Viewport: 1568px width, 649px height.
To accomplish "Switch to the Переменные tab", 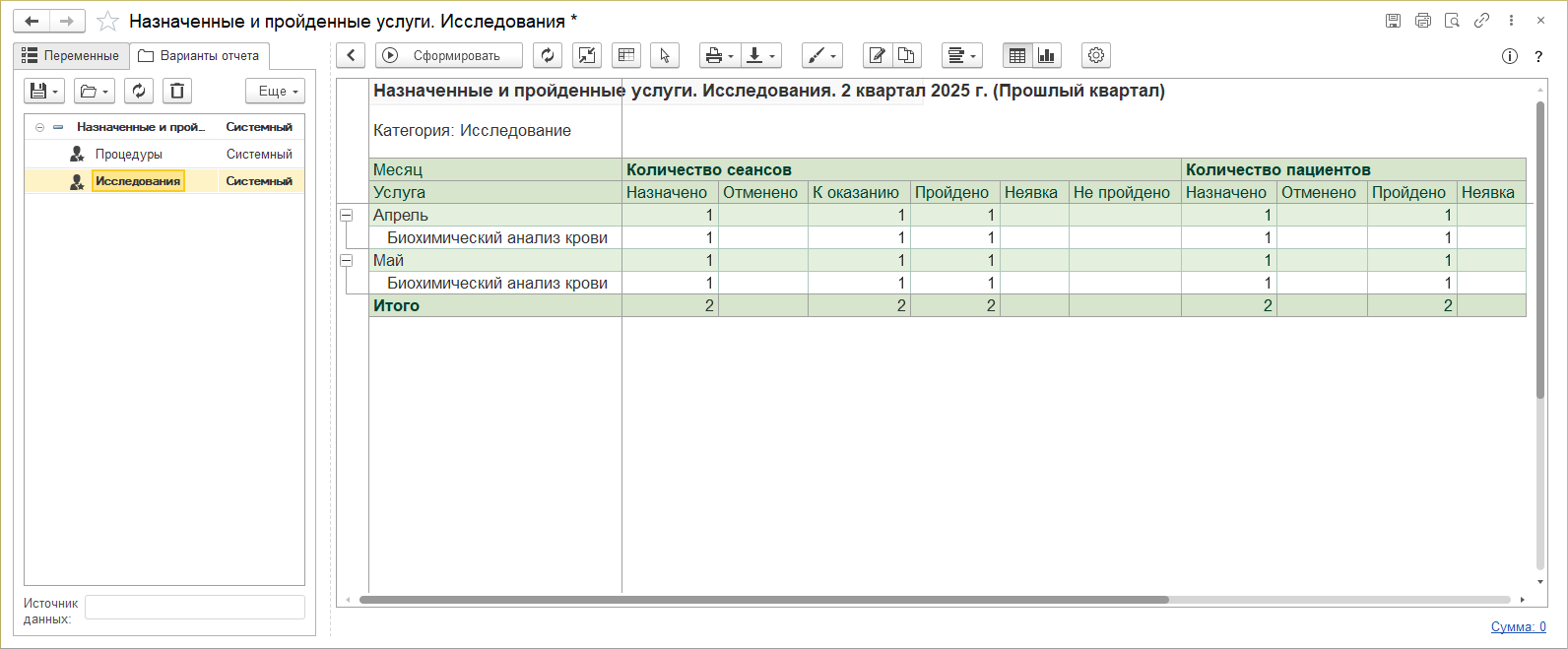I will tap(71, 56).
